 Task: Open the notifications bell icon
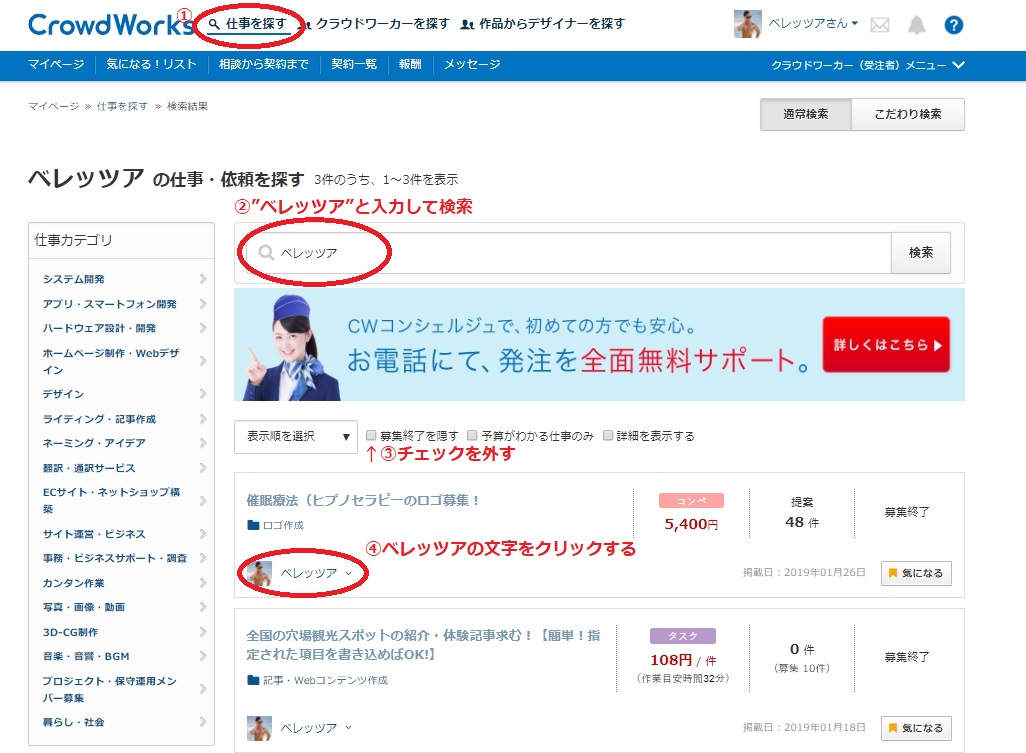(917, 25)
